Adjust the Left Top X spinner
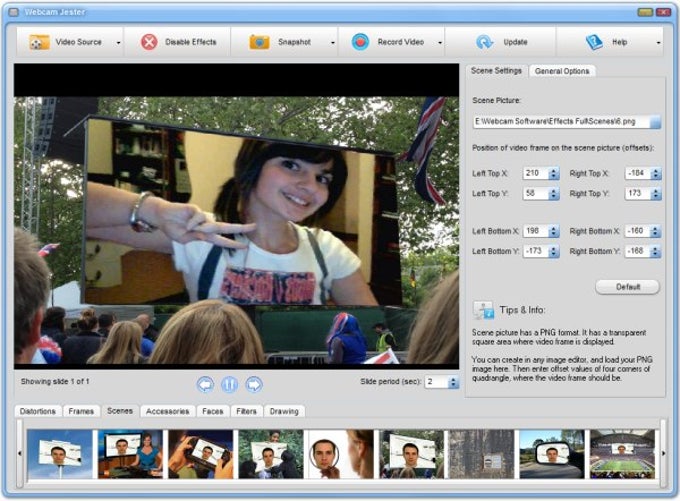 tap(554, 173)
